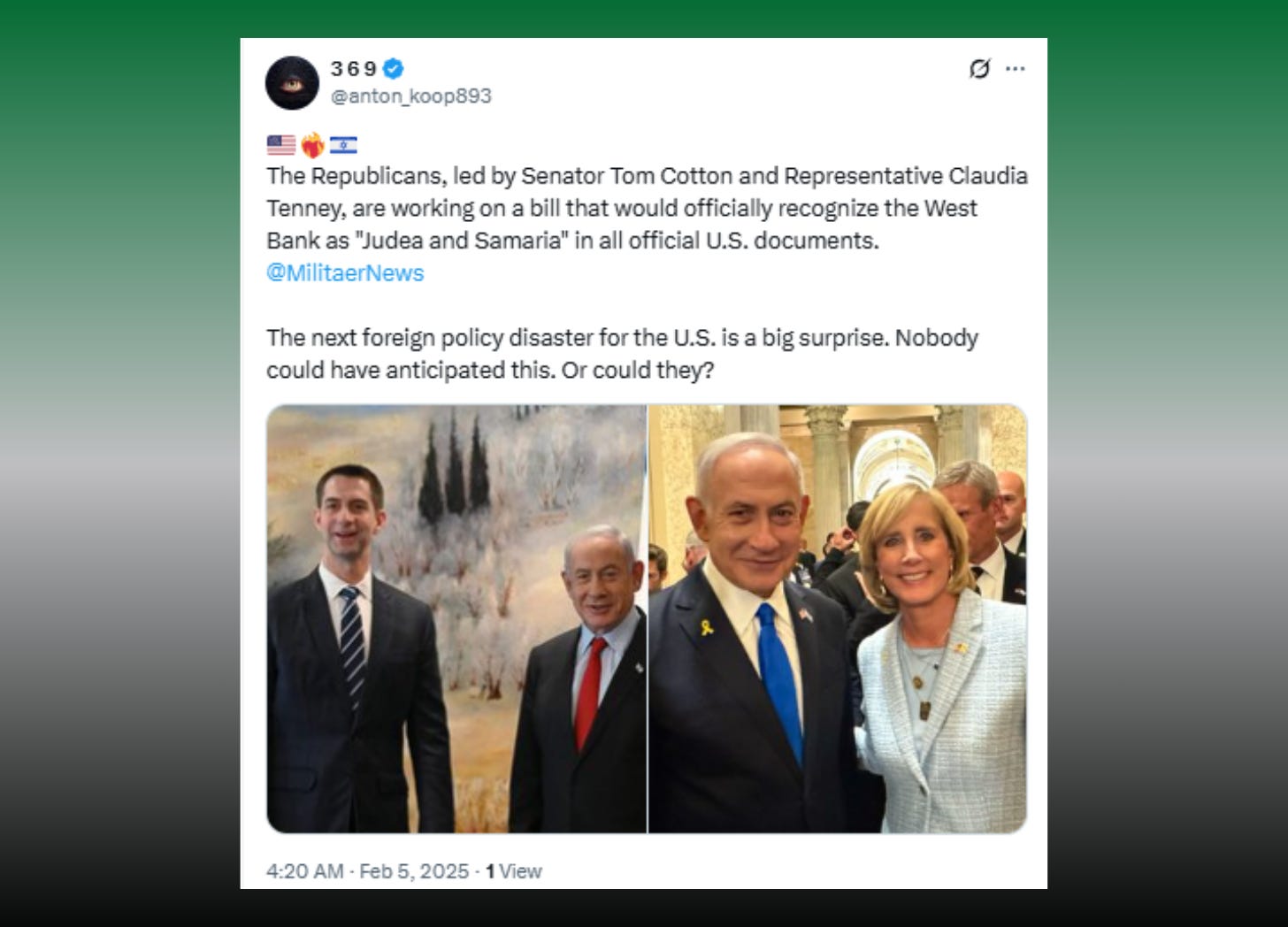
Task: Open display name "369" profile
Action: (354, 68)
